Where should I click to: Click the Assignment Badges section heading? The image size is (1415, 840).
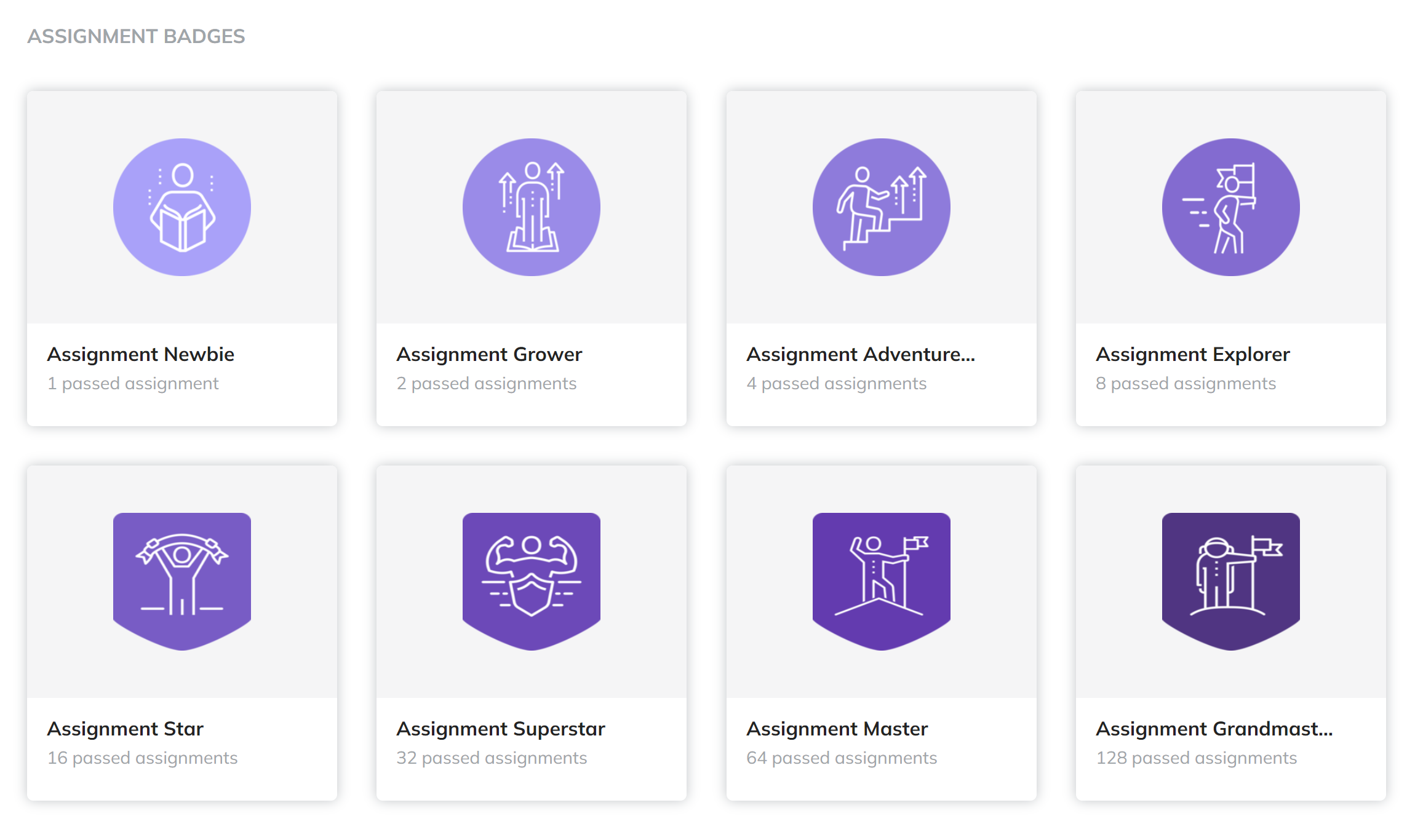tap(136, 37)
